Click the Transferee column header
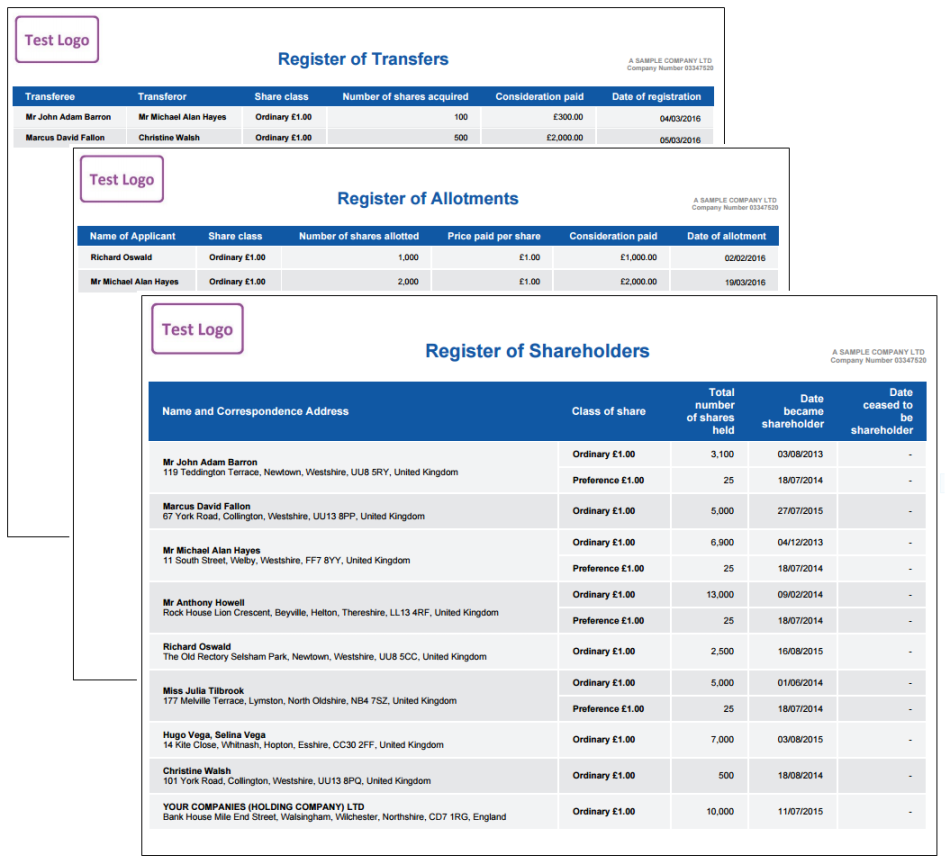 pyautogui.click(x=50, y=97)
